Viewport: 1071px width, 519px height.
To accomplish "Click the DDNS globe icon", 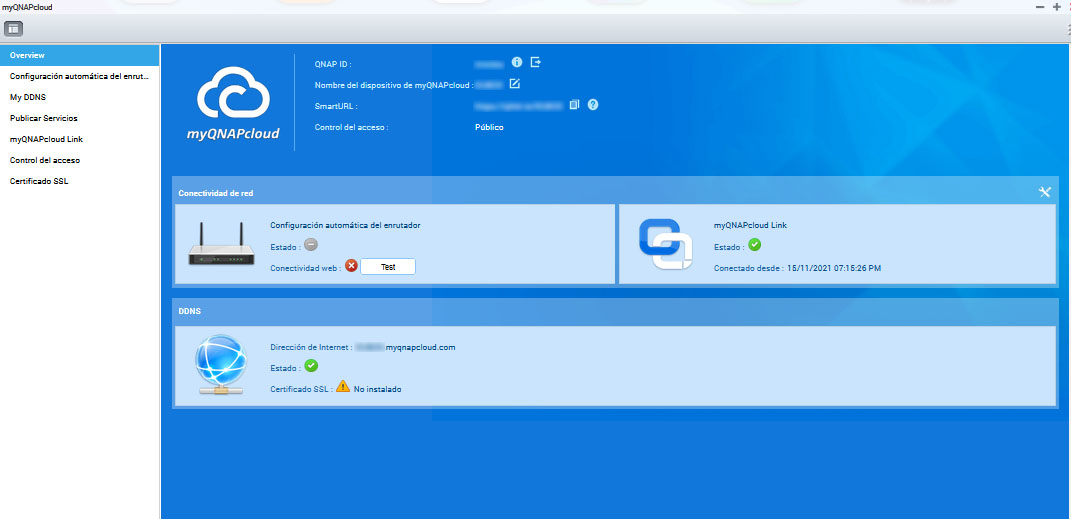I will 219,367.
